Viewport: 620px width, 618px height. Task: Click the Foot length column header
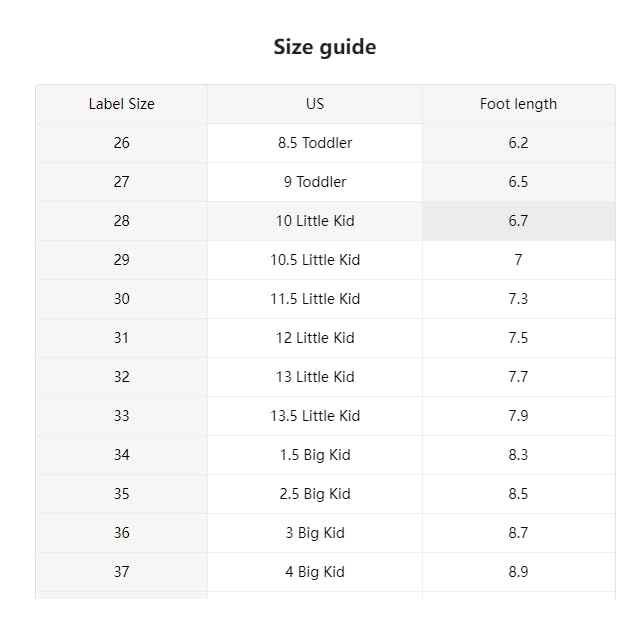518,104
